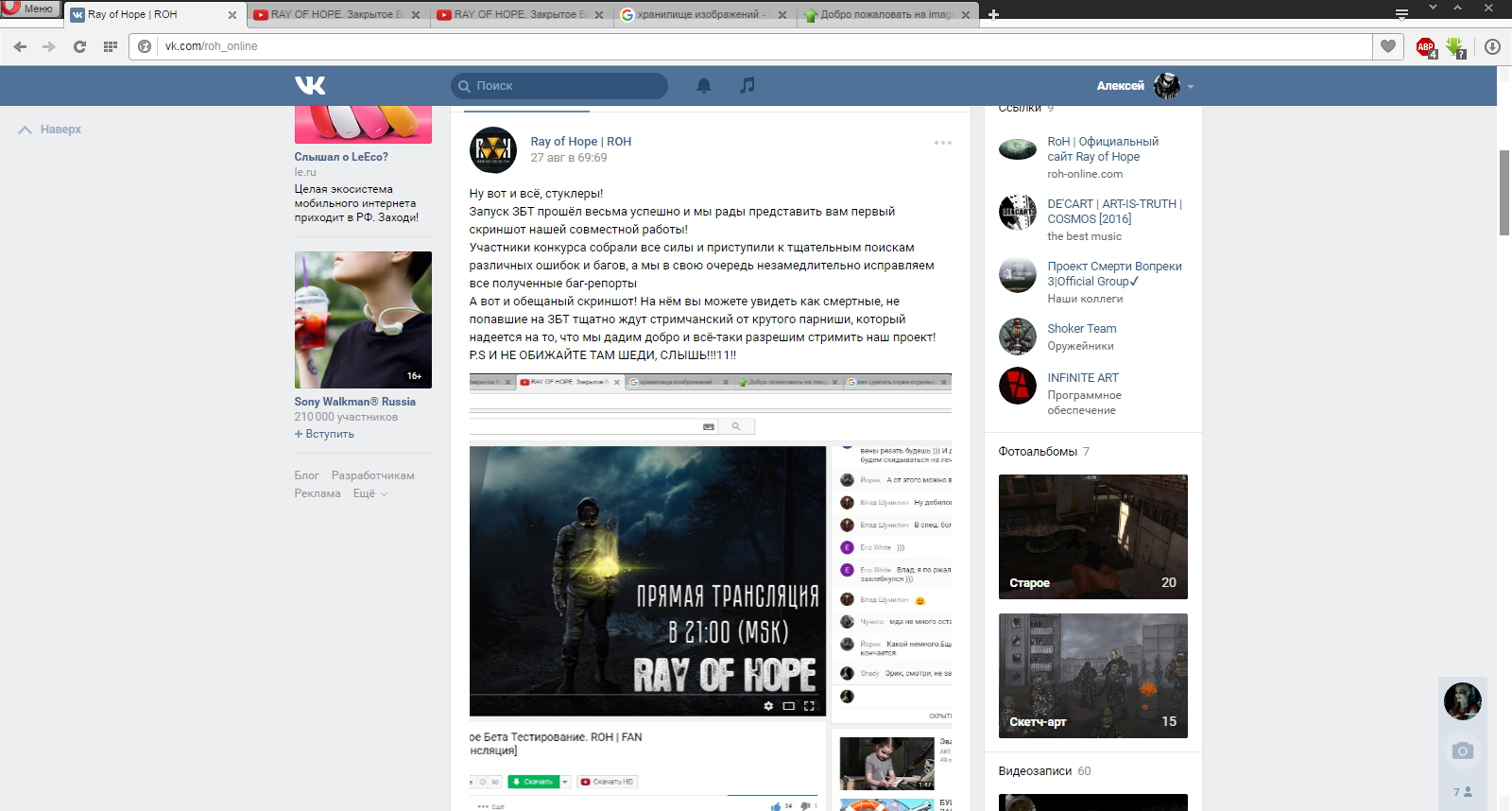The image size is (1512, 811).
Task: Switch to Добро пожаловать на imag tab
Action: click(885, 14)
